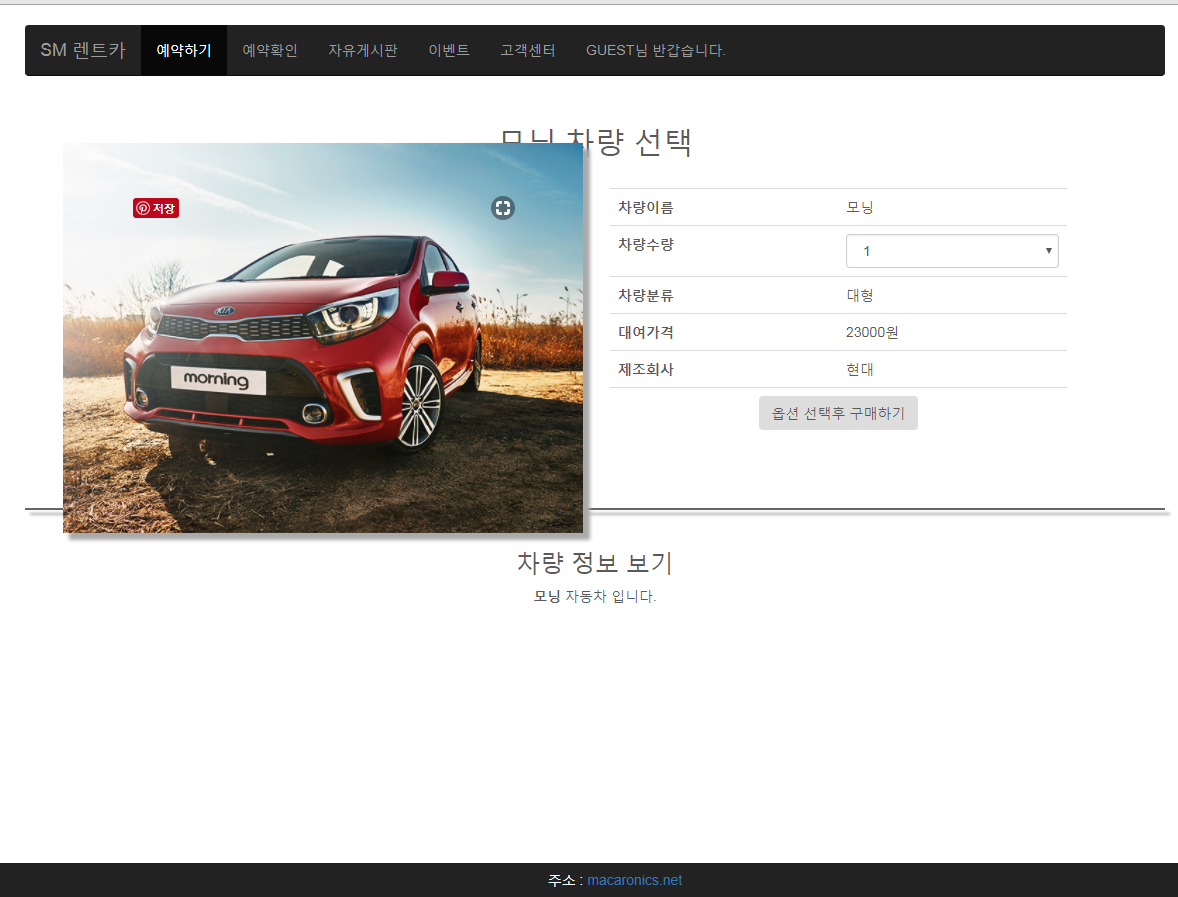Click the 차량이름 label cell
The image size is (1178, 897).
(724, 207)
